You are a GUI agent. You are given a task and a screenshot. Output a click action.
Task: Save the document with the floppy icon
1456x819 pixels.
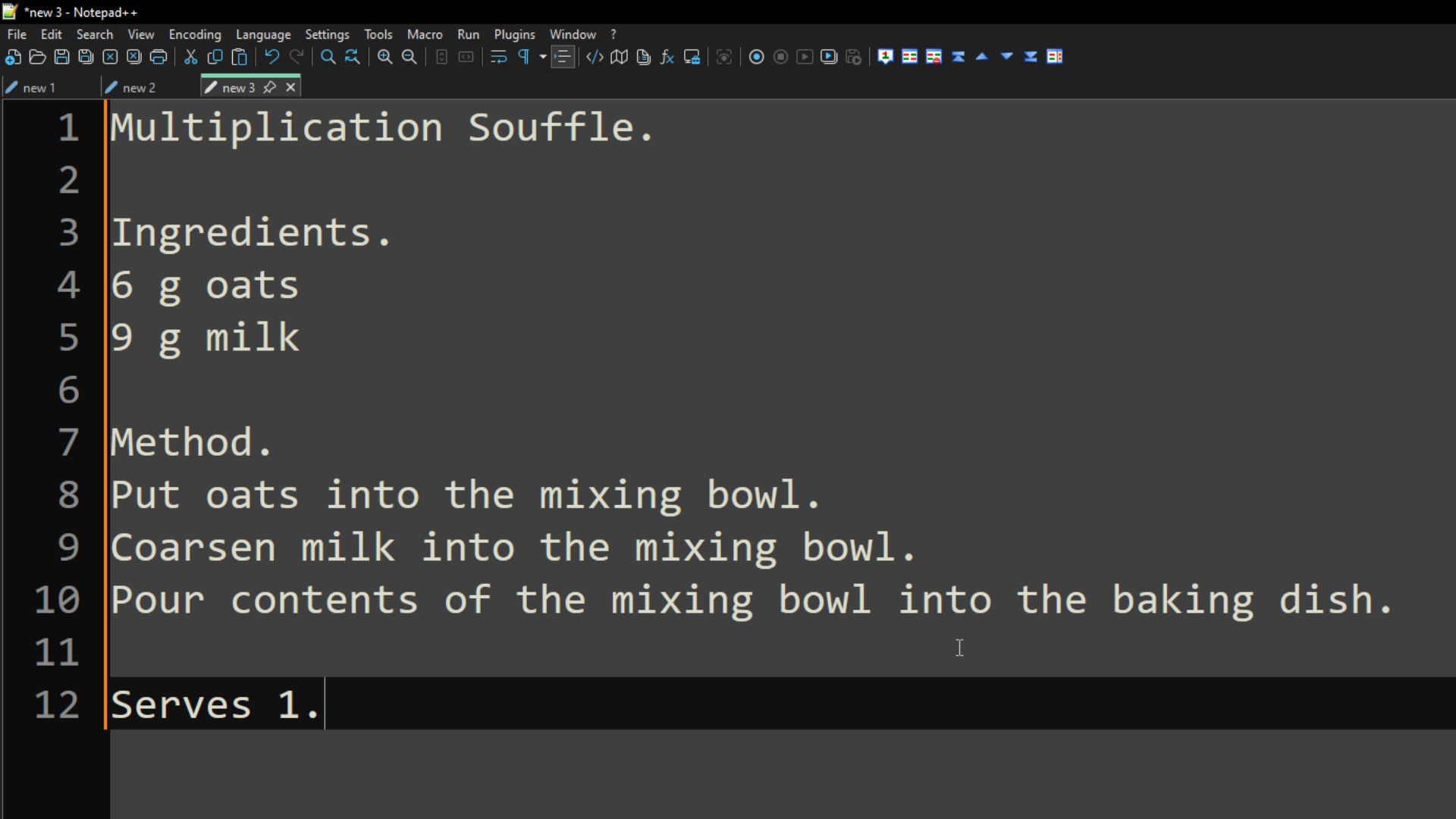click(61, 57)
